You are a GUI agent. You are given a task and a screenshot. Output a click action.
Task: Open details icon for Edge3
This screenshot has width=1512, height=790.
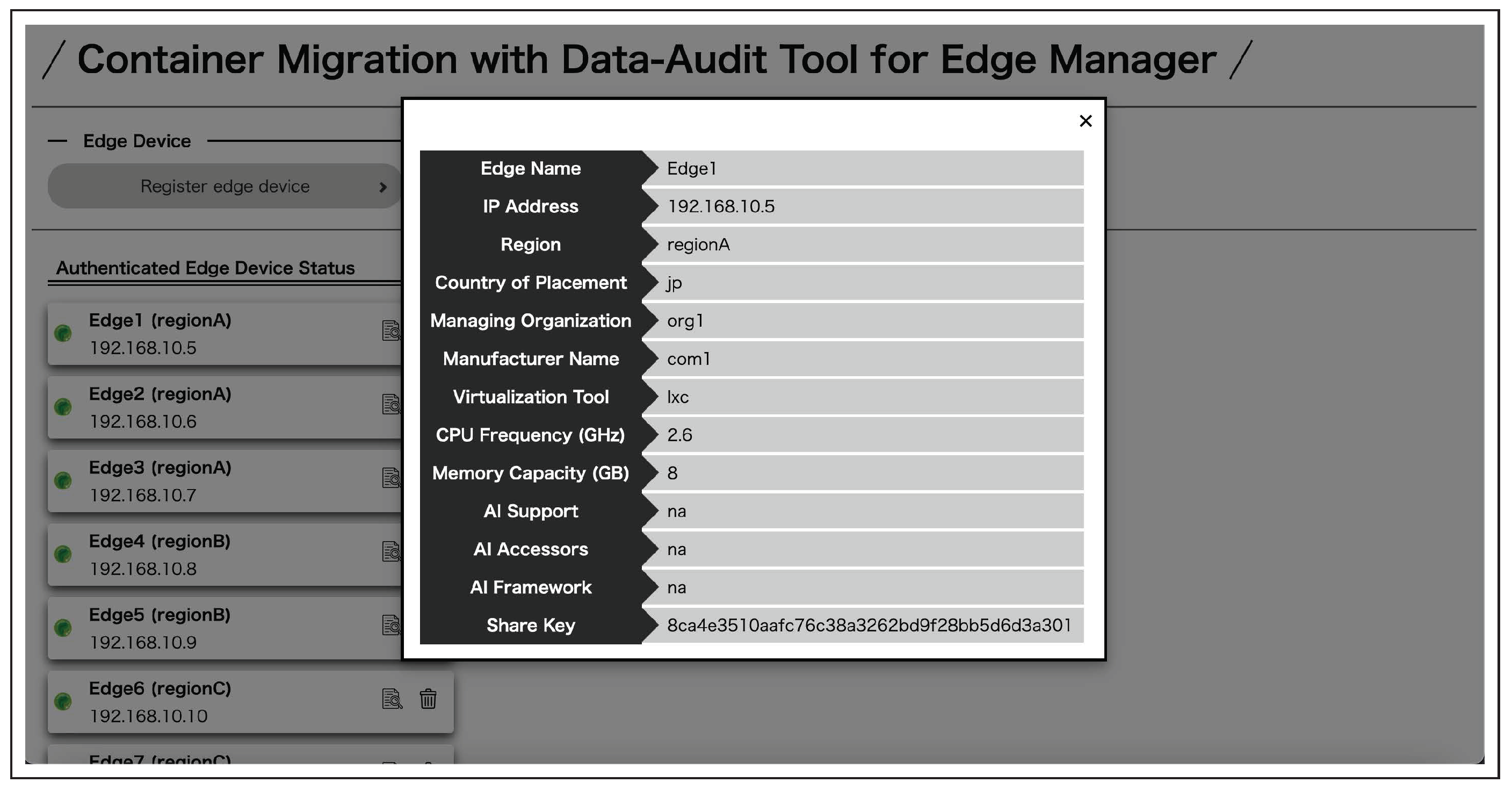(391, 478)
